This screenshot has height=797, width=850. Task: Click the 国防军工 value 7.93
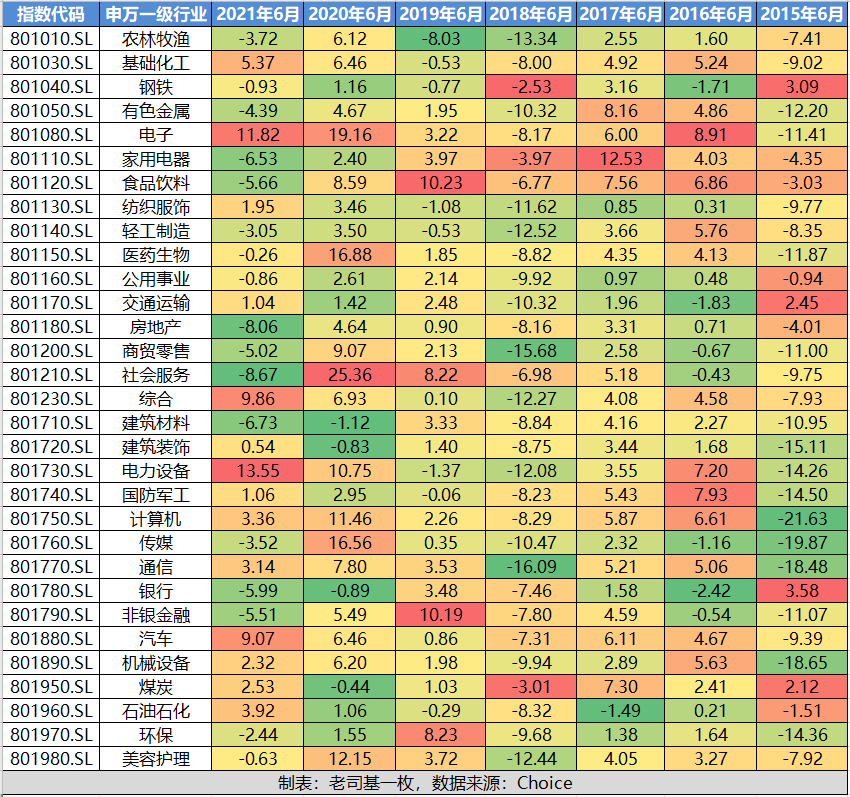point(711,495)
